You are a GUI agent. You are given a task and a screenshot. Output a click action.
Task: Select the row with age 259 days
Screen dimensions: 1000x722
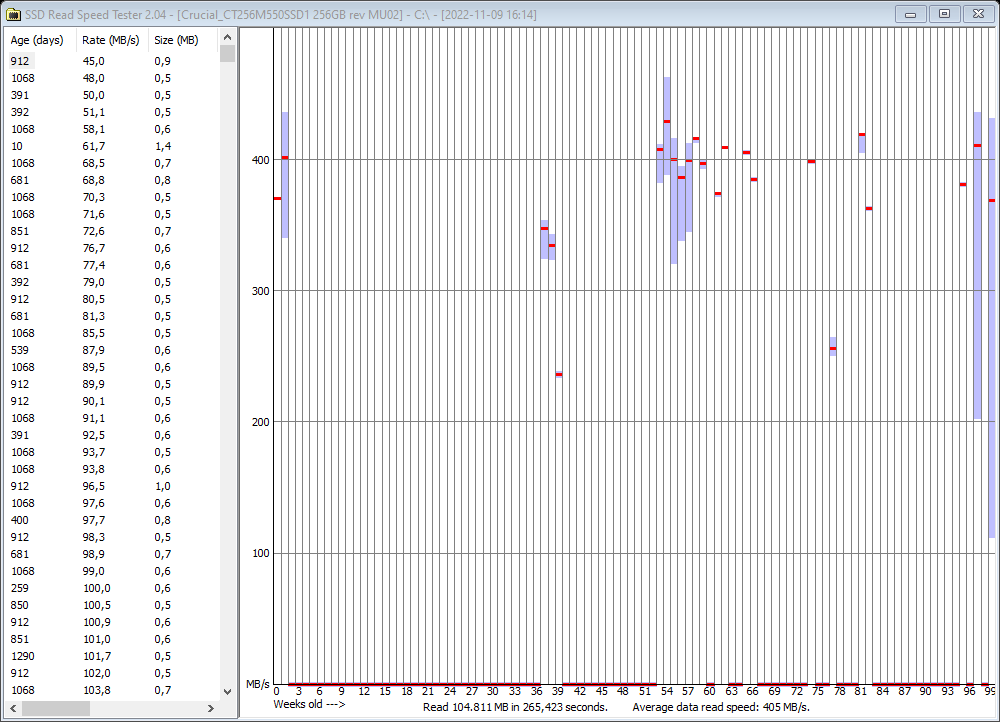(x=112, y=588)
